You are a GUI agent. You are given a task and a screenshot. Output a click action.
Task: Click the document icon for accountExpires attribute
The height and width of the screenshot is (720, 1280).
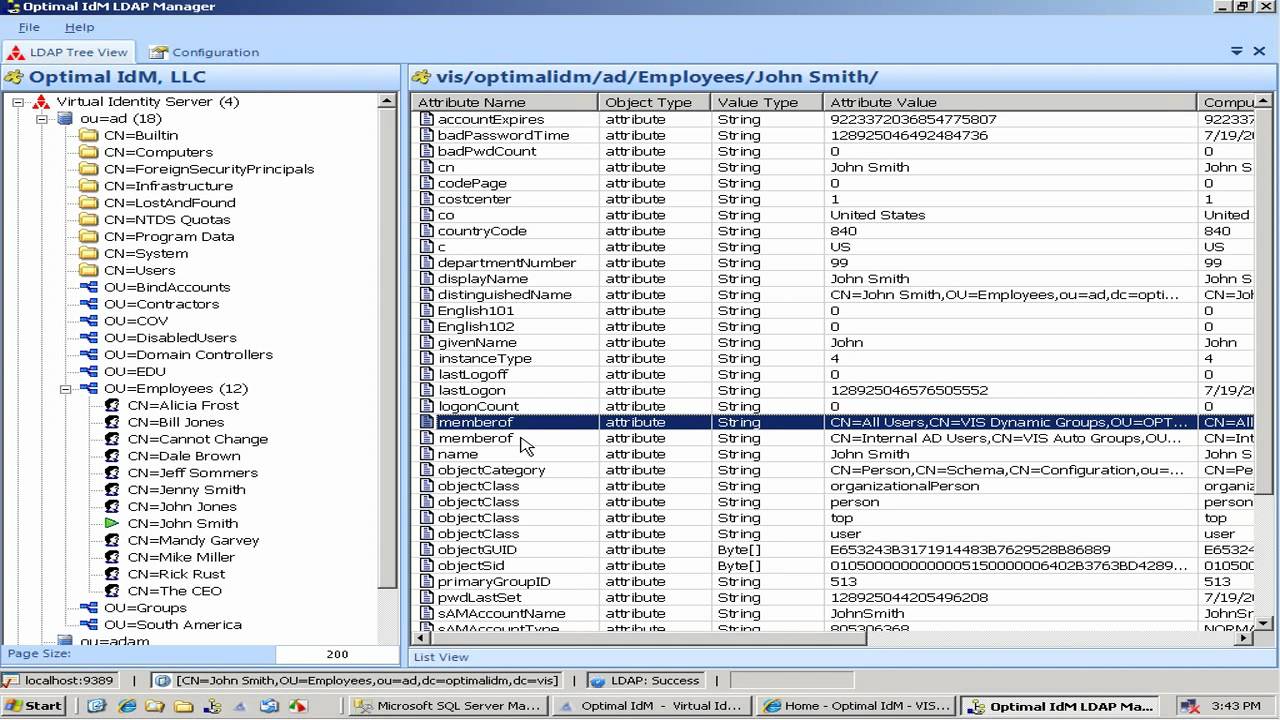click(427, 119)
